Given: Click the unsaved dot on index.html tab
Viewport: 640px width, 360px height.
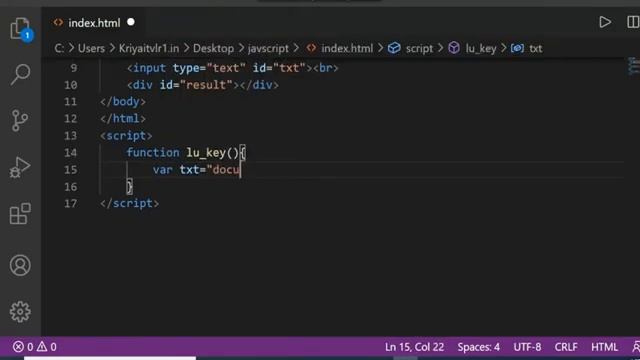Looking at the screenshot, I should tap(131, 22).
